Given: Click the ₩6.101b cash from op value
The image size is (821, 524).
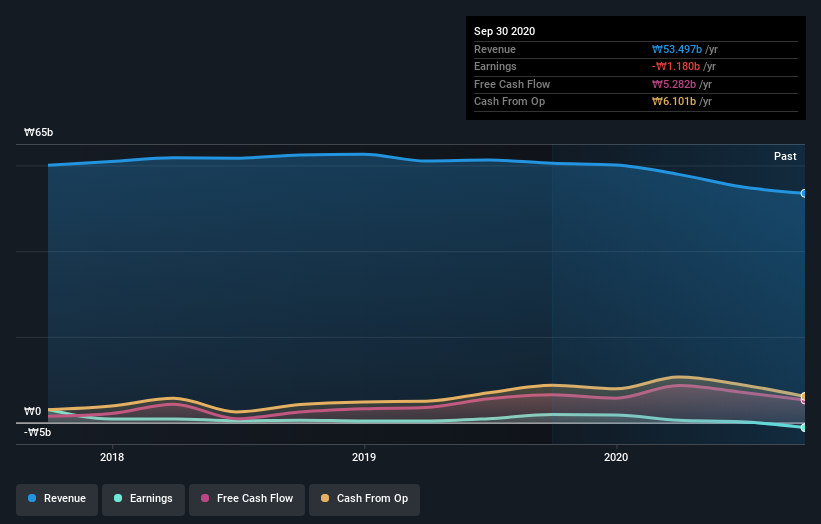Looking at the screenshot, I should click(x=673, y=102).
